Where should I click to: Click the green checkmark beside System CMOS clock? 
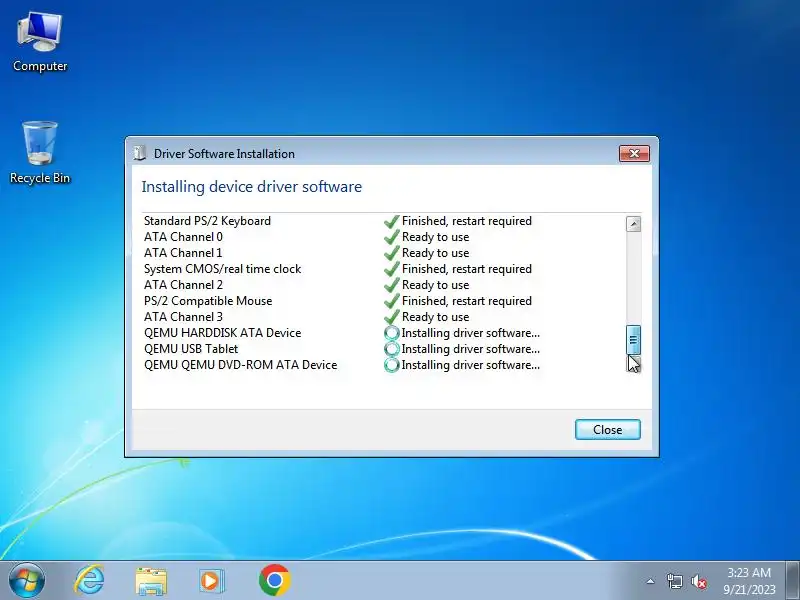click(391, 269)
